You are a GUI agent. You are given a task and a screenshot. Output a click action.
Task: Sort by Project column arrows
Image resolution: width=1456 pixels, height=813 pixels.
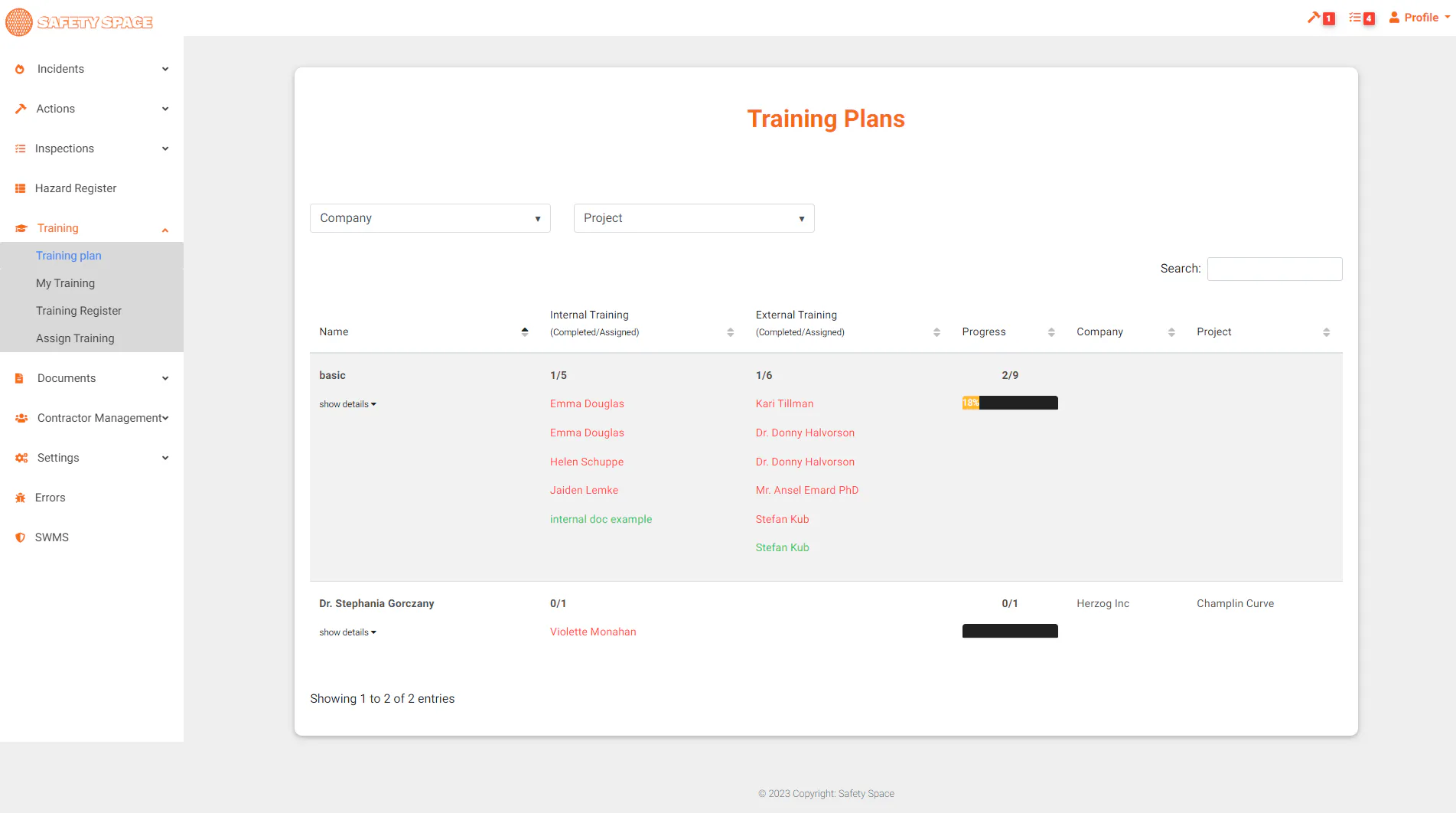tap(1327, 331)
